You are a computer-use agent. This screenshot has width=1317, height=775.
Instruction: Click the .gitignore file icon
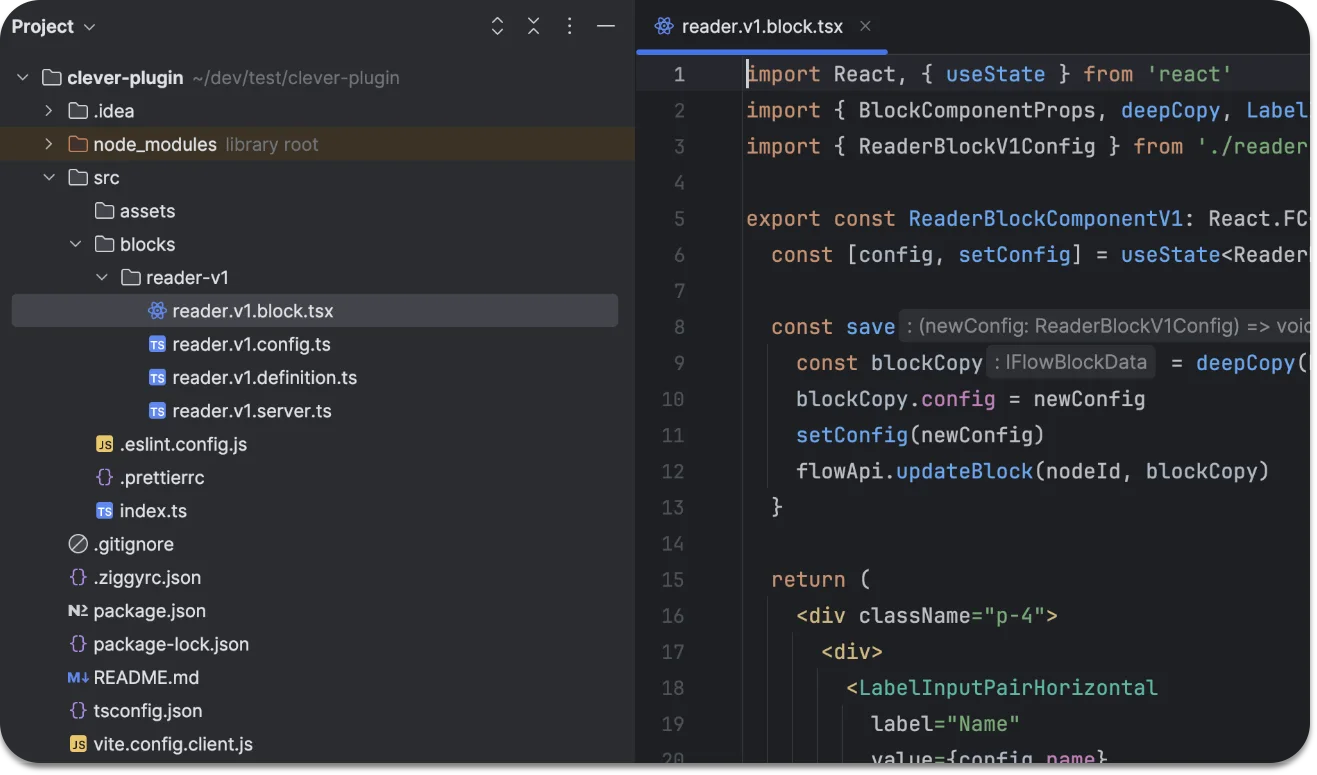[x=78, y=544]
